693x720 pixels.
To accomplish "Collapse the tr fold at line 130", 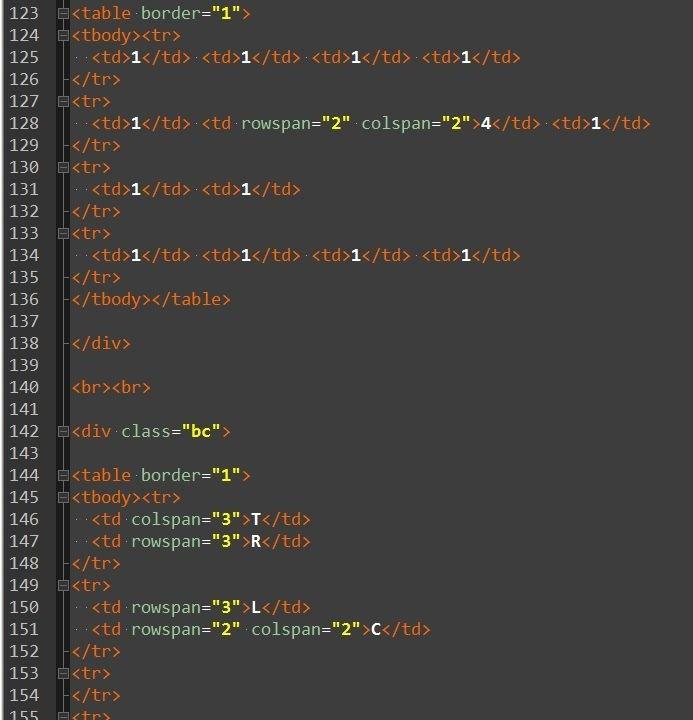I will click(63, 168).
